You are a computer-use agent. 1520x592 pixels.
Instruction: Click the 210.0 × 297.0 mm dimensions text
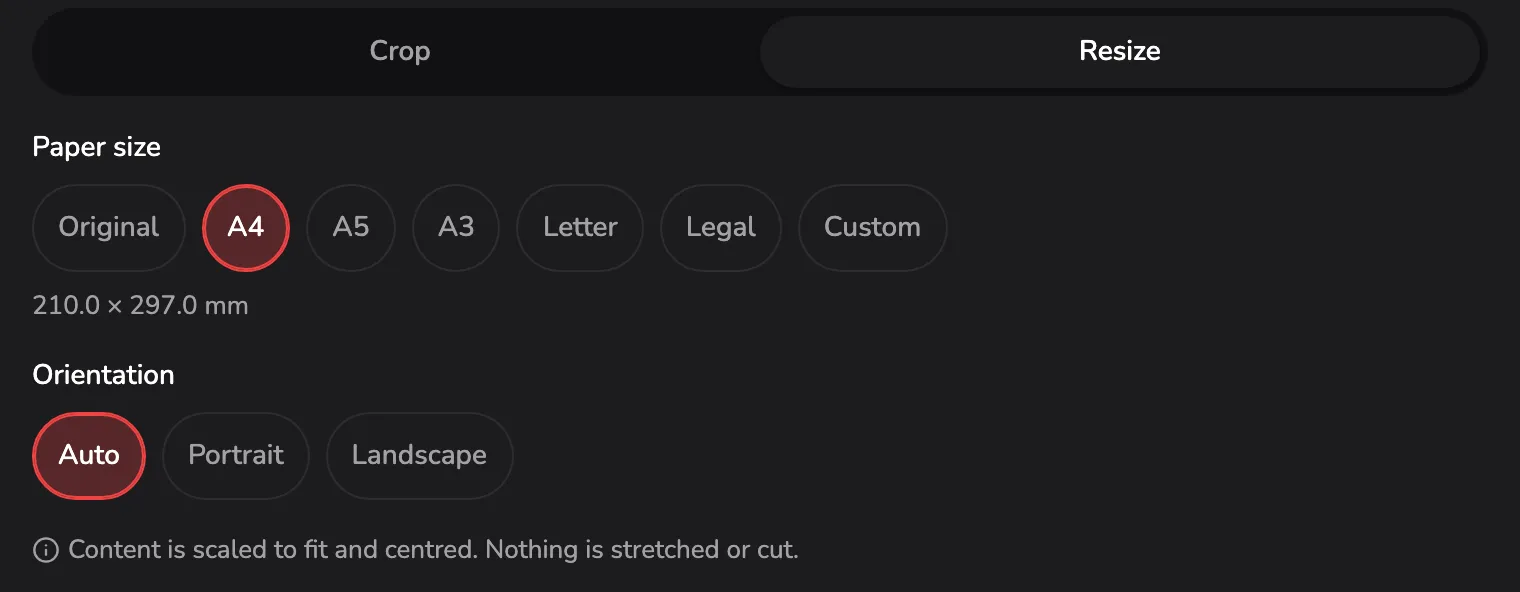tap(140, 305)
